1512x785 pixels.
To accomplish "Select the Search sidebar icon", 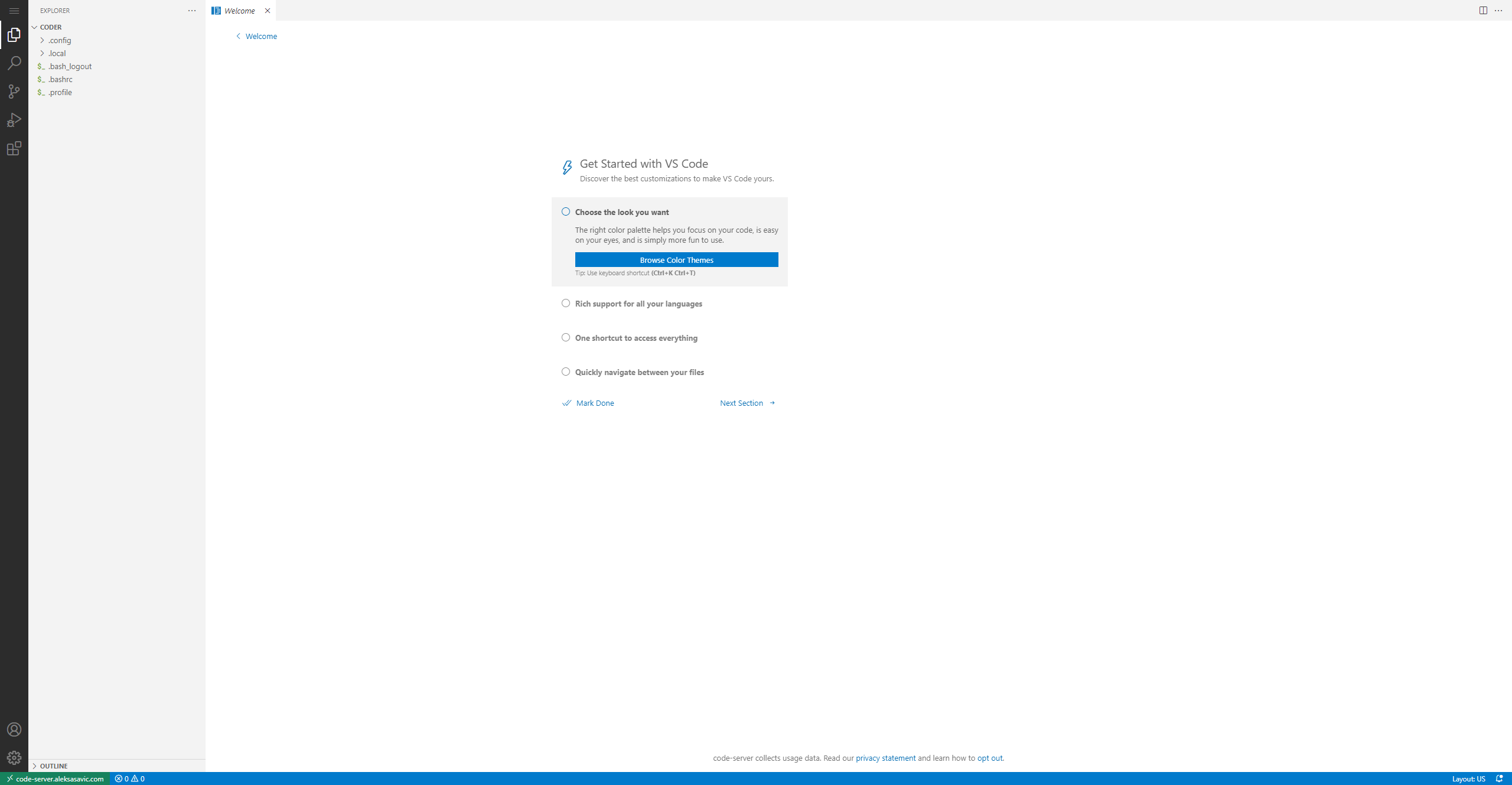I will pyautogui.click(x=14, y=63).
